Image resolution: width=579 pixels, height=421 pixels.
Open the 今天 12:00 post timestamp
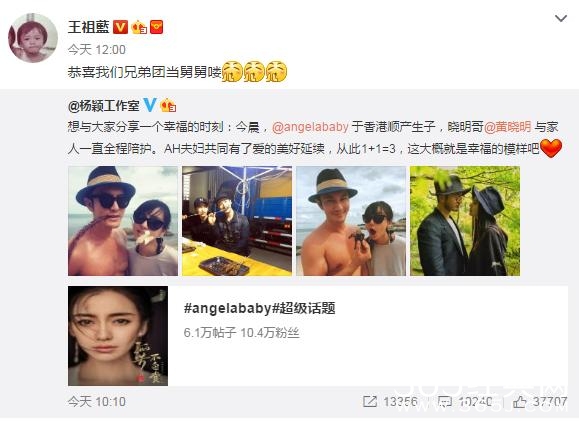tap(97, 49)
